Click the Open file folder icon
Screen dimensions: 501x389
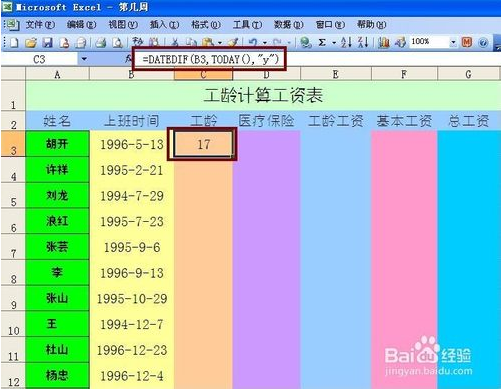click(31, 43)
